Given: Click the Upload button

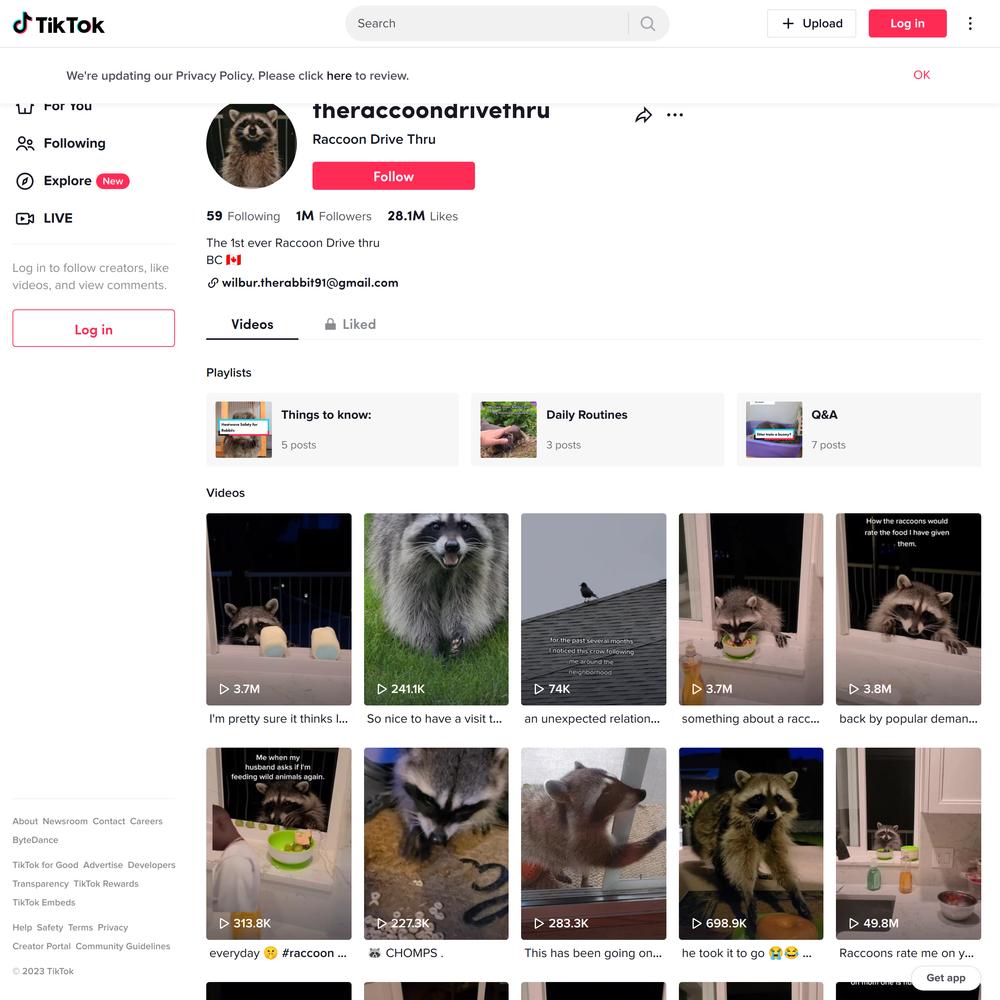Looking at the screenshot, I should tap(811, 24).
